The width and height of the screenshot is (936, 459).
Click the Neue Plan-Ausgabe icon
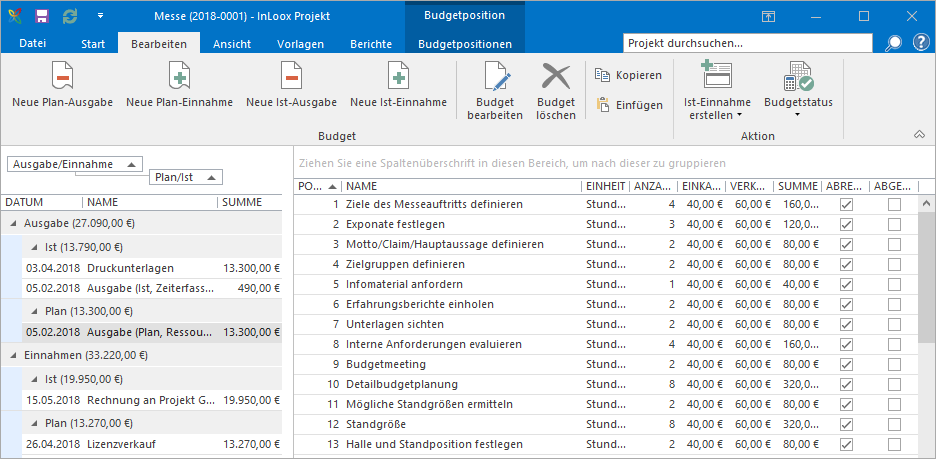coord(62,76)
